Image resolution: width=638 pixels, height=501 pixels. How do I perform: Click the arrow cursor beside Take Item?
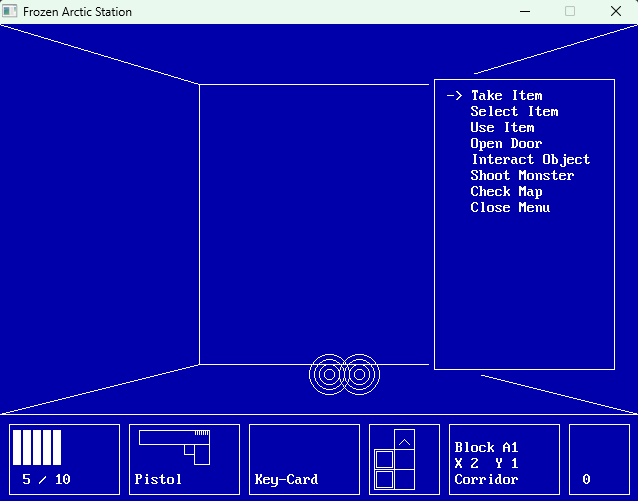[x=454, y=96]
